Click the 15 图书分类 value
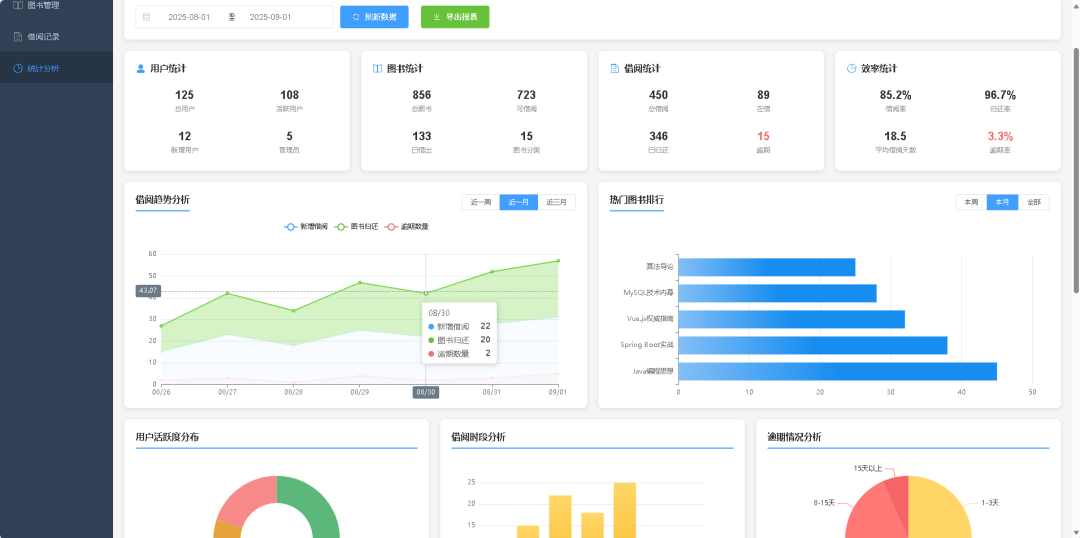The width and height of the screenshot is (1080, 538). [x=526, y=136]
